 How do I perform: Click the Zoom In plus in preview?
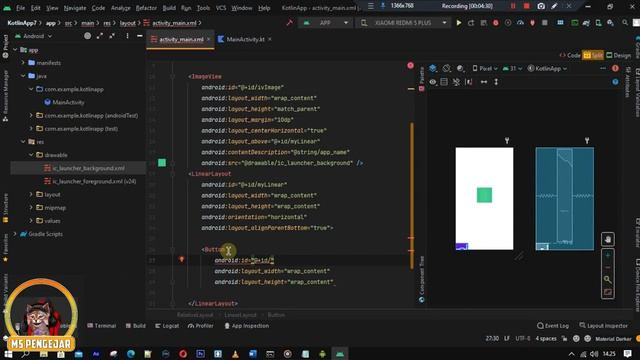607,255
